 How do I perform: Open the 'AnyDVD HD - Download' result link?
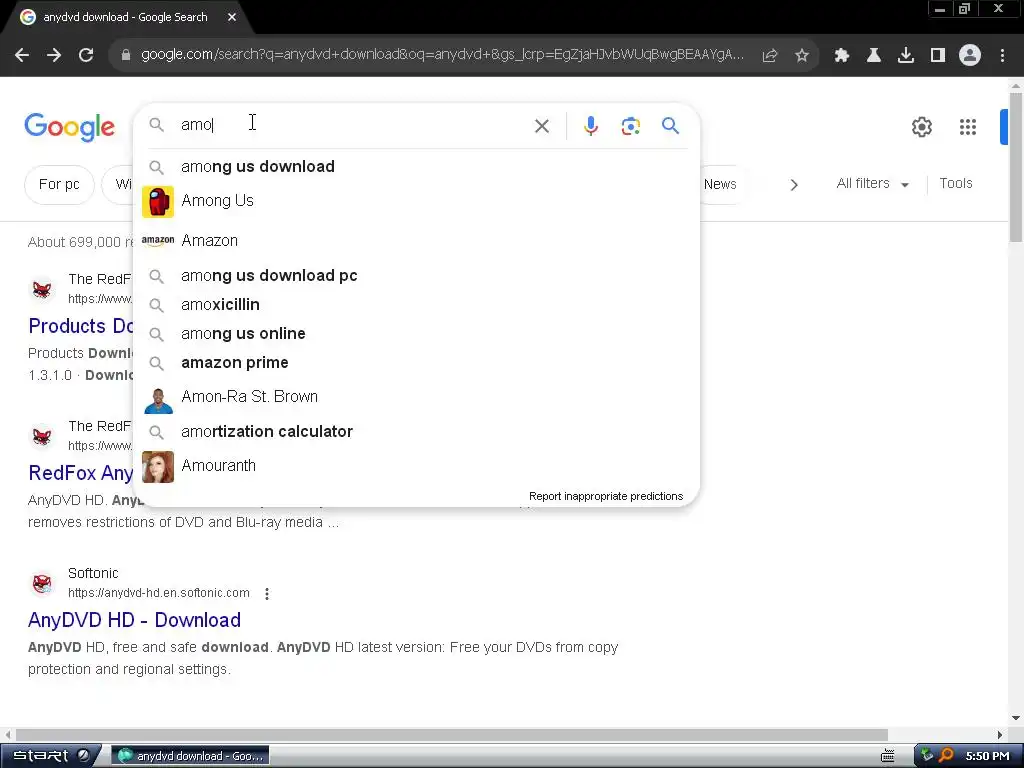click(x=135, y=620)
